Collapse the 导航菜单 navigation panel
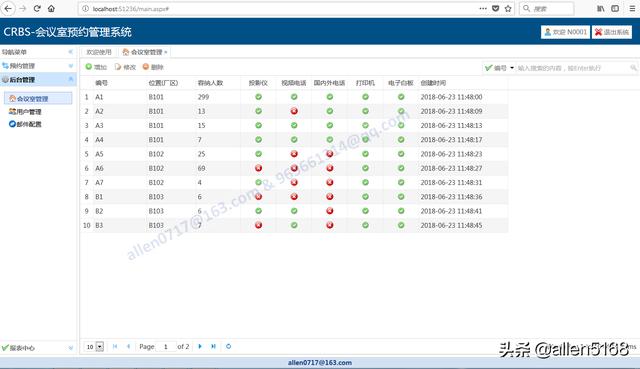Viewport: 640px width, 369px height. click(x=71, y=52)
